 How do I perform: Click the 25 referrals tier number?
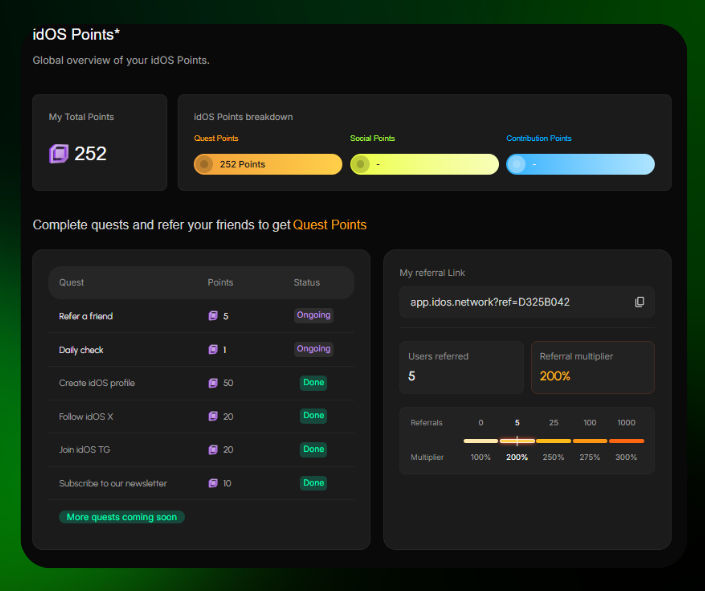click(x=553, y=422)
